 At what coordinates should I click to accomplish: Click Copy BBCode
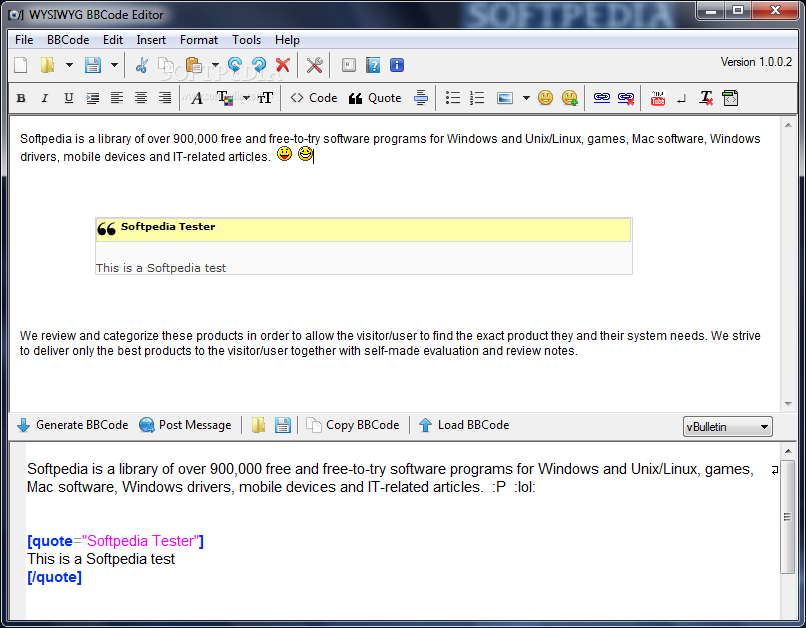click(x=353, y=425)
